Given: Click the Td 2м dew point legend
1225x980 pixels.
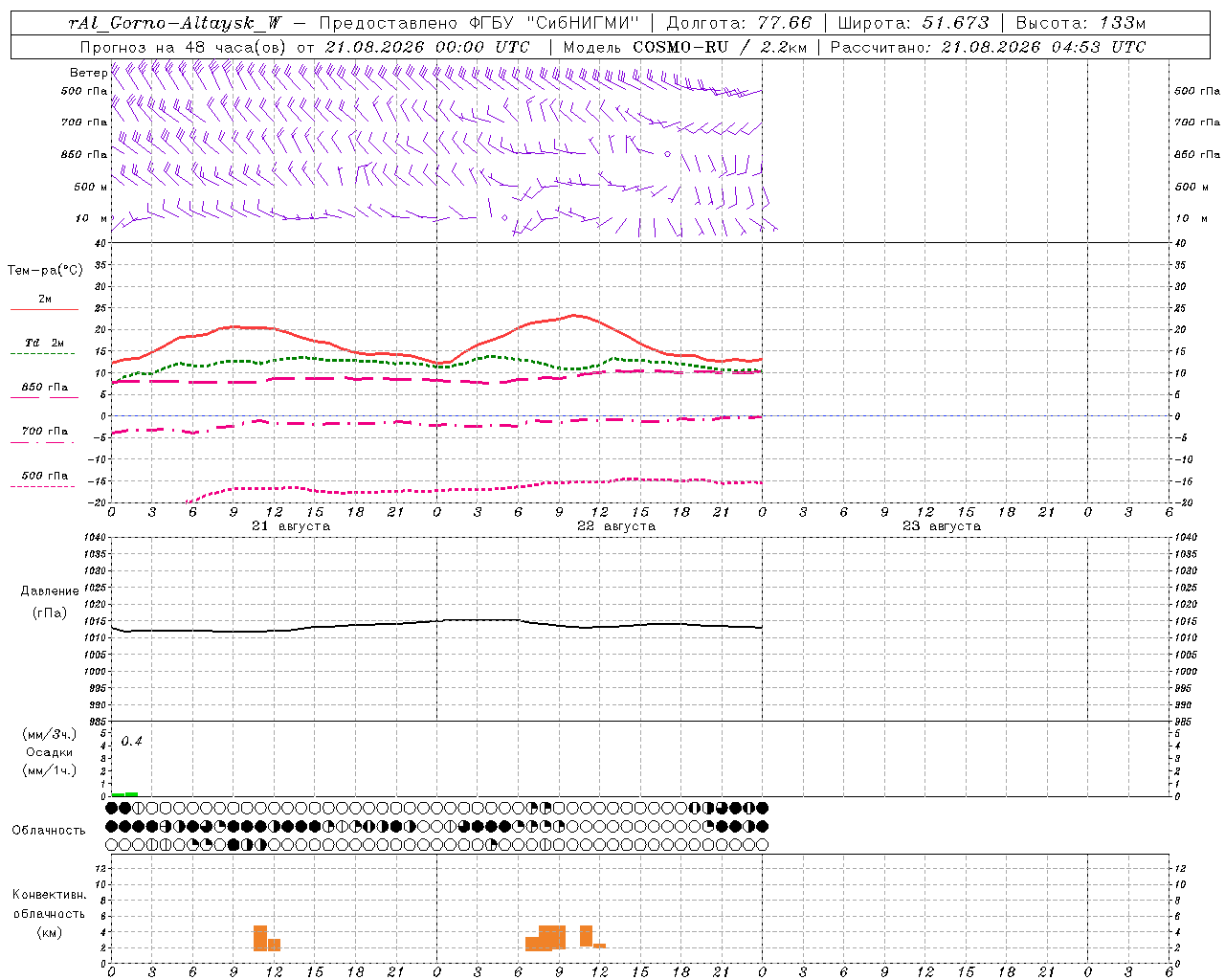Looking at the screenshot, I should pyautogui.click(x=44, y=343).
